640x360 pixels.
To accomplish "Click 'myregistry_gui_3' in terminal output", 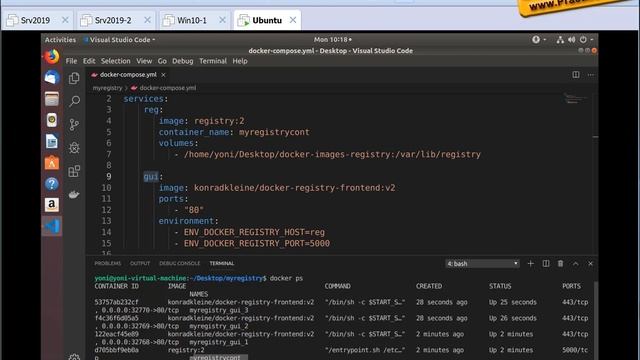I will coord(219,310).
